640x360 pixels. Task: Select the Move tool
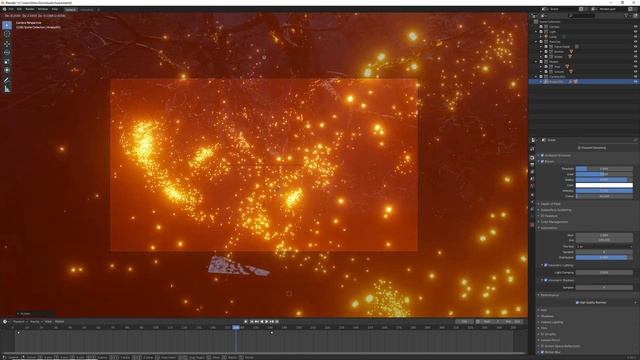pyautogui.click(x=7, y=44)
